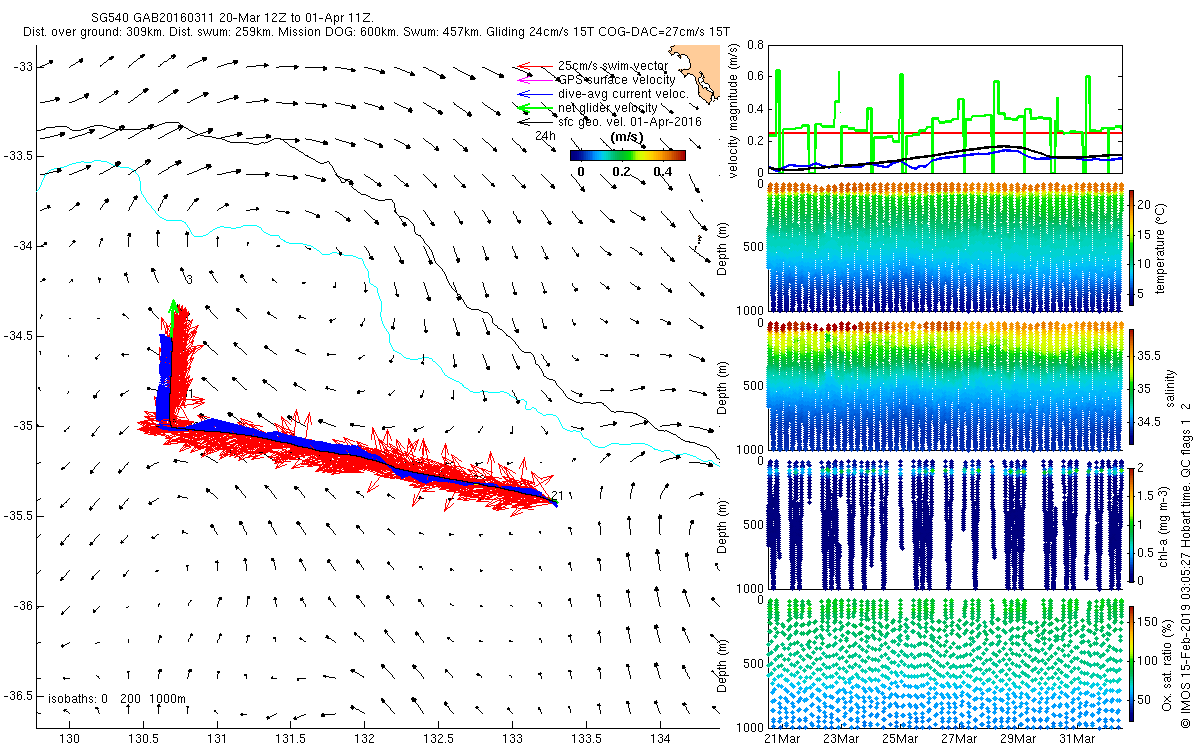Viewport: 1200px width, 750px height.
Task: Click the '27Mar' date tick
Action: [959, 739]
